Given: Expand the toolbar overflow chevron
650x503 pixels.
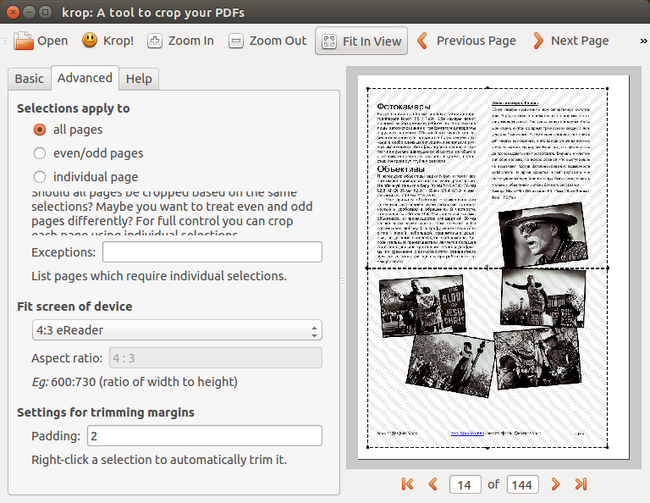Looking at the screenshot, I should tap(643, 41).
